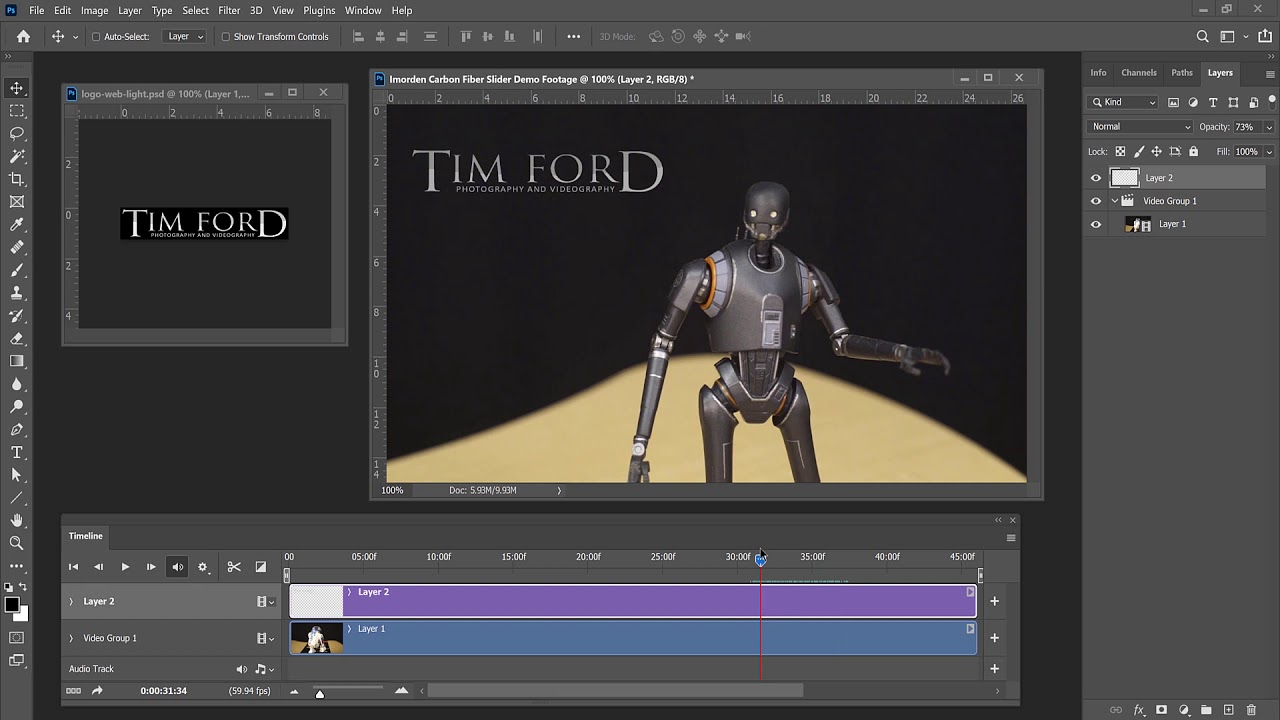1280x720 pixels.
Task: Convert to frame animation icon
Action: point(73,691)
